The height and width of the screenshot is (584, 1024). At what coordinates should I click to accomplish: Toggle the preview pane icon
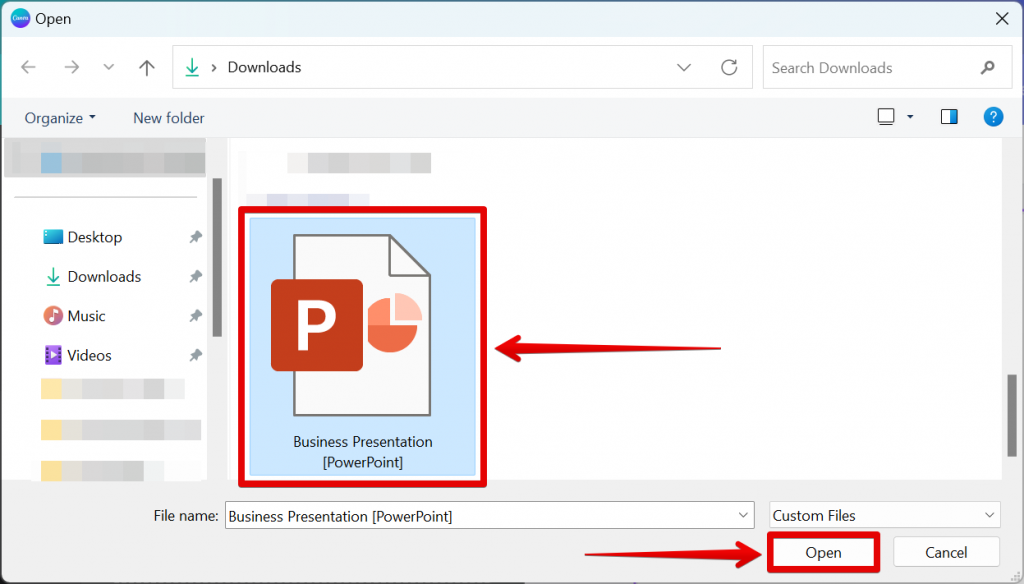coord(949,117)
